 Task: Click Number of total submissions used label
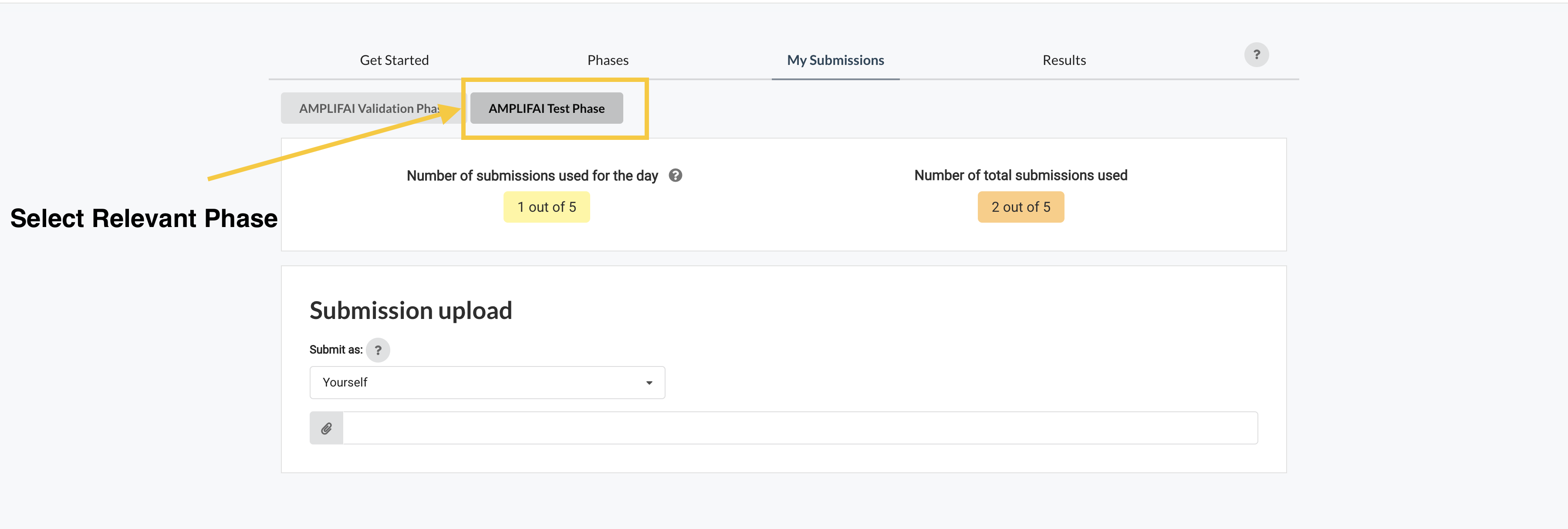(1021, 175)
